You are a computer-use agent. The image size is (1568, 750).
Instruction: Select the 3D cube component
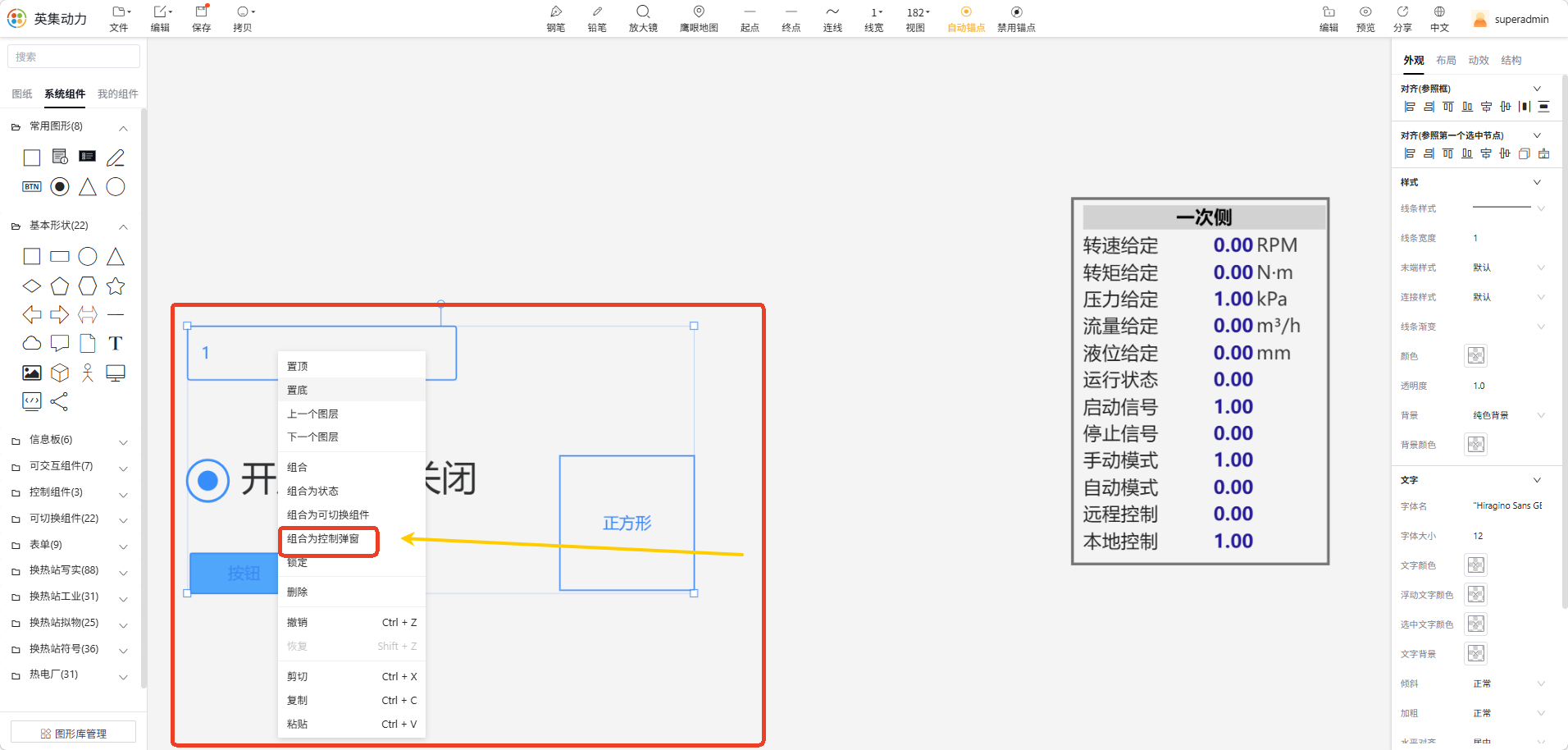tap(60, 373)
